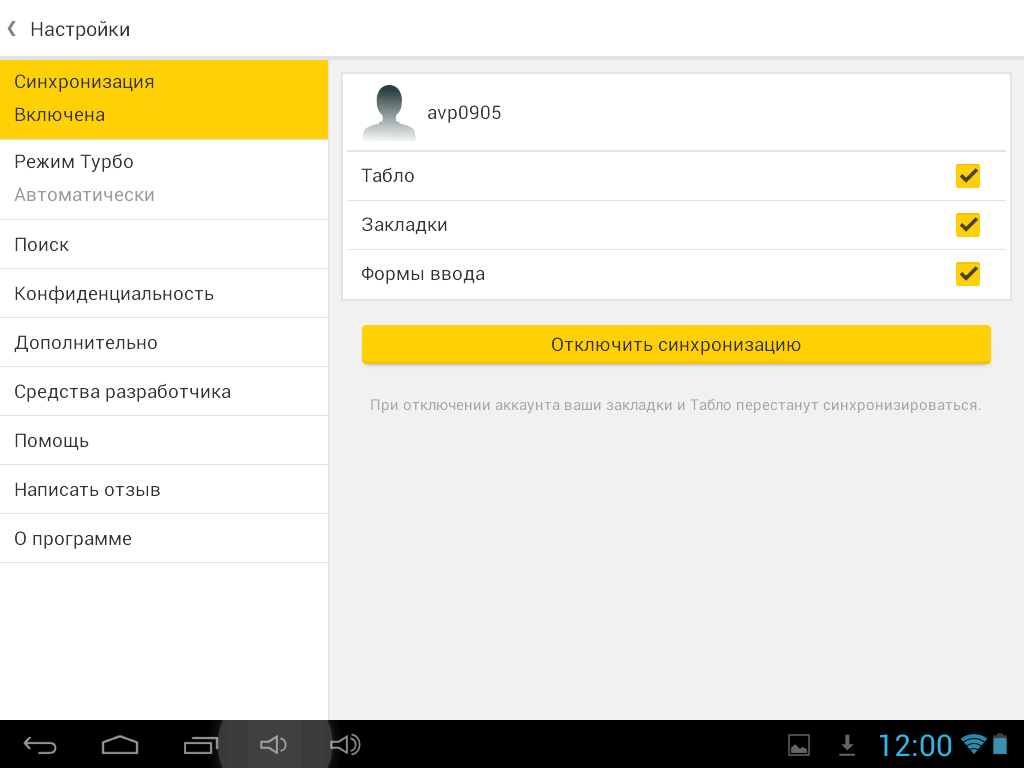Open the picture notification icon
Image resolution: width=1024 pixels, height=768 pixels.
(799, 744)
